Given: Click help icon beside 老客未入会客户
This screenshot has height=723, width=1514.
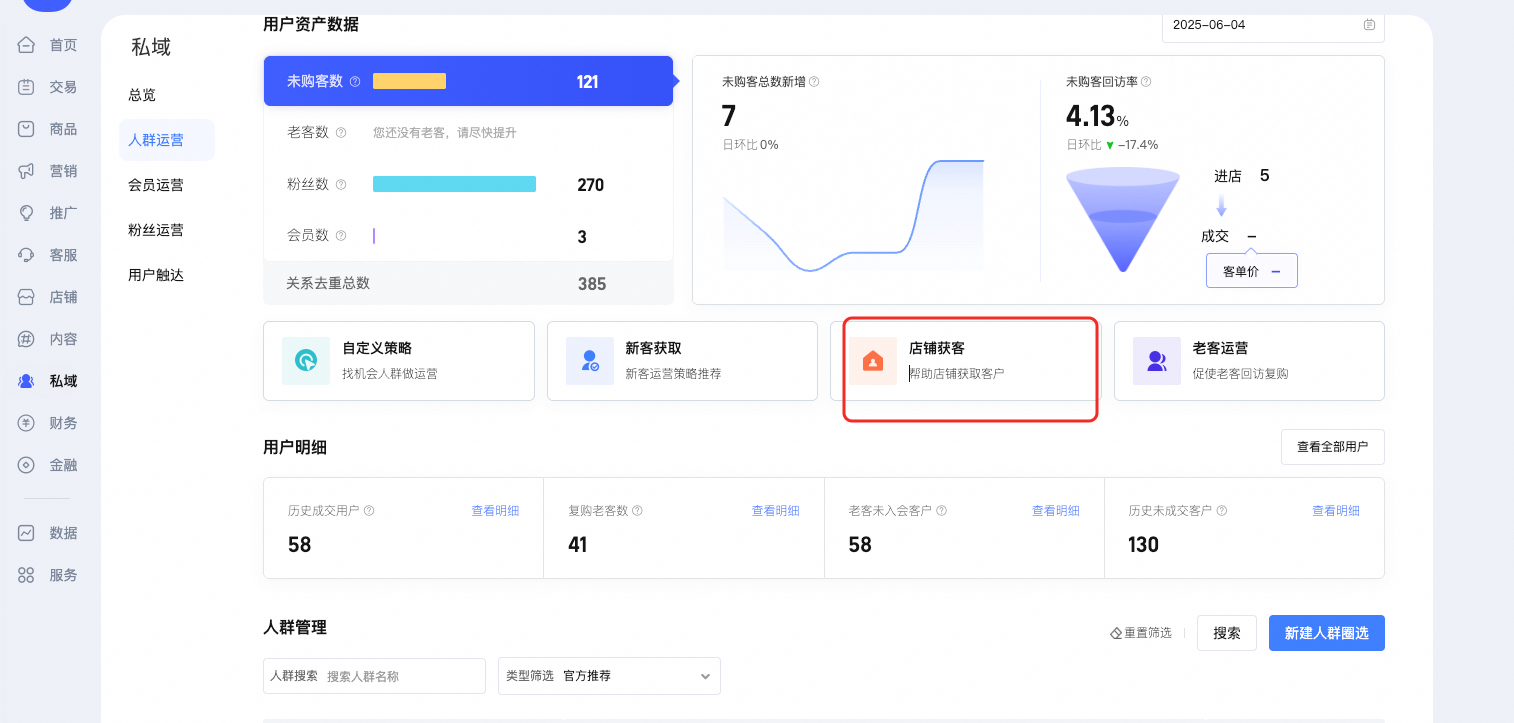Looking at the screenshot, I should pos(941,510).
